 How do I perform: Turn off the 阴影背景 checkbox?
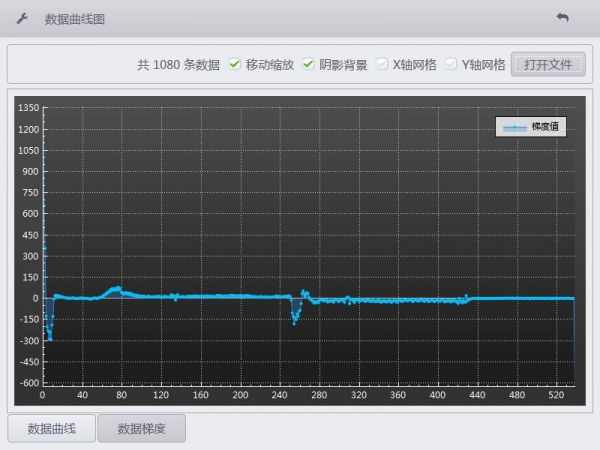(x=308, y=64)
